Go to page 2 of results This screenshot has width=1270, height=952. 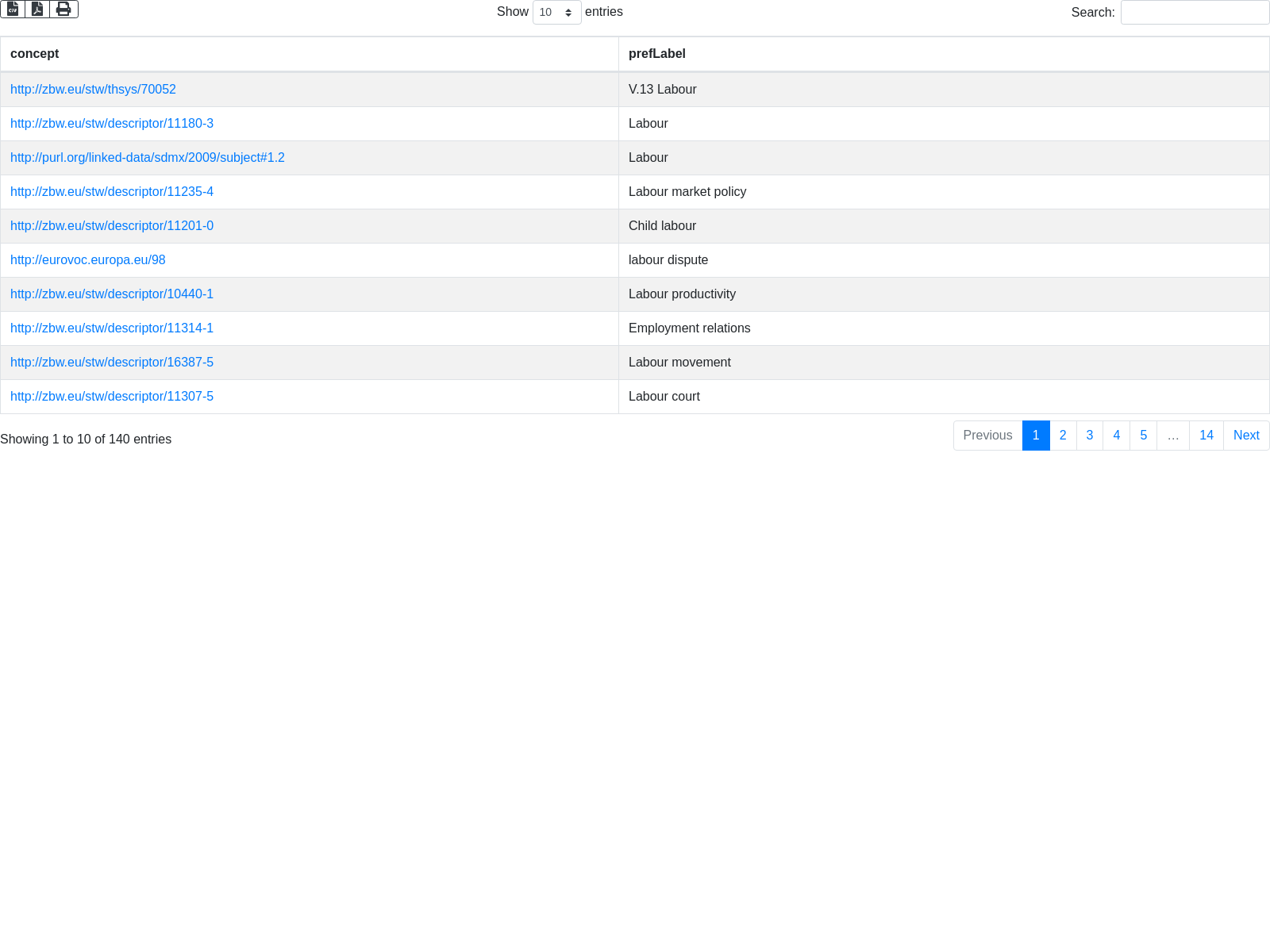(1063, 436)
